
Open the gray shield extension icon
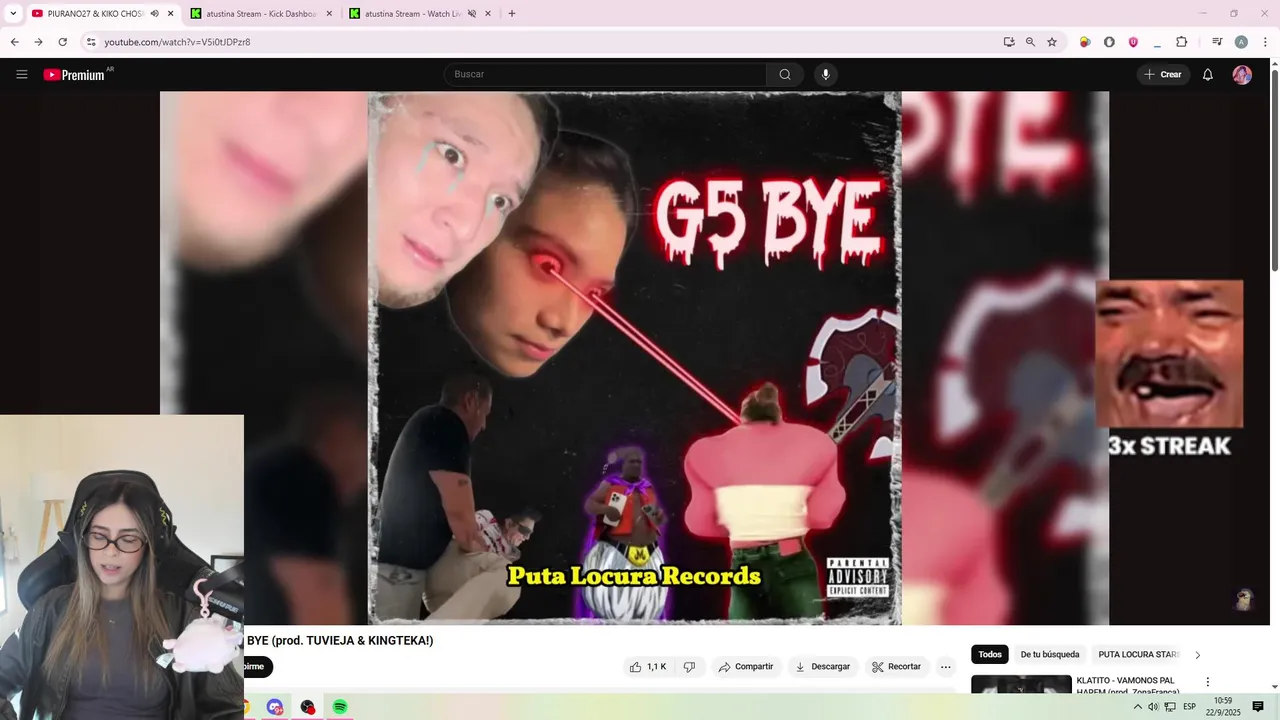(1109, 42)
